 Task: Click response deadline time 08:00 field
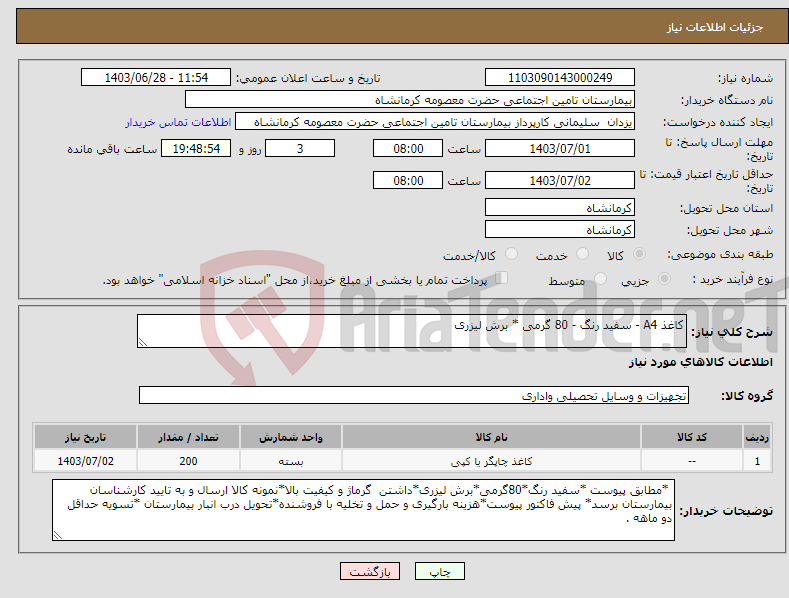tap(408, 148)
